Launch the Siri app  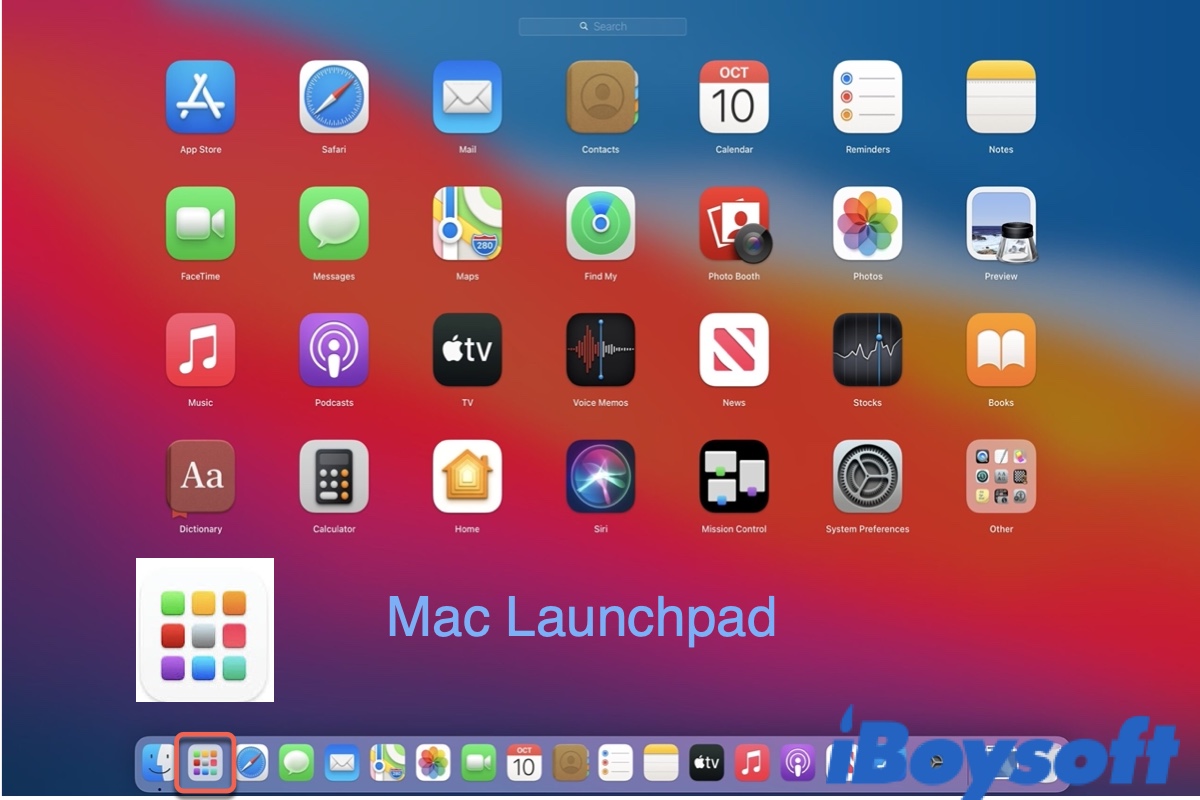pyautogui.click(x=600, y=476)
